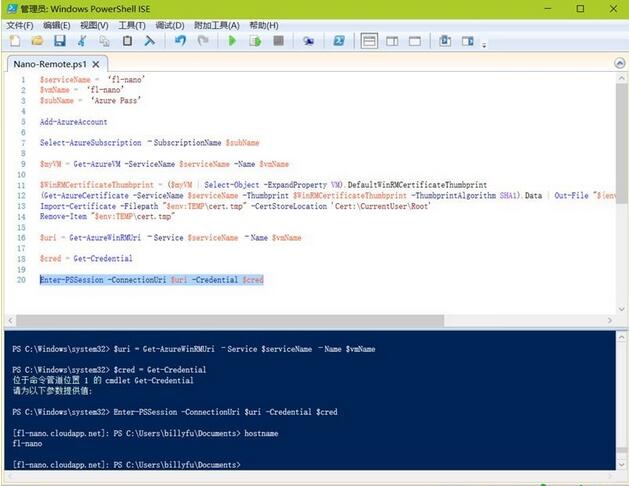
Task: Open the 附加工具(A) menu
Action: 217,26
